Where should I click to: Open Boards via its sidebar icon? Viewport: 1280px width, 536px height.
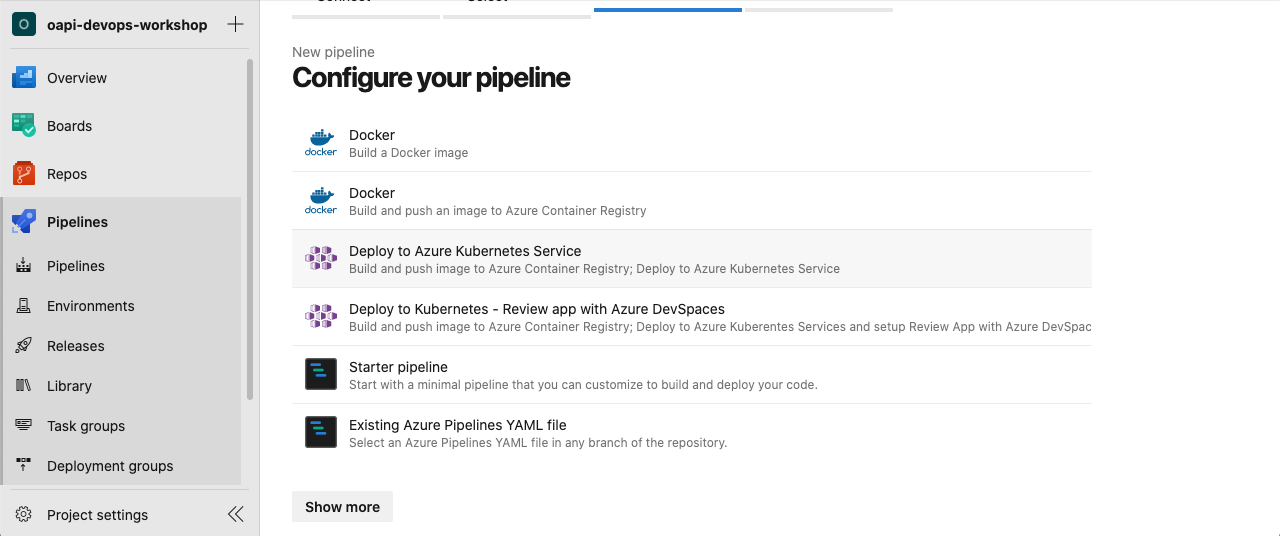coord(24,126)
